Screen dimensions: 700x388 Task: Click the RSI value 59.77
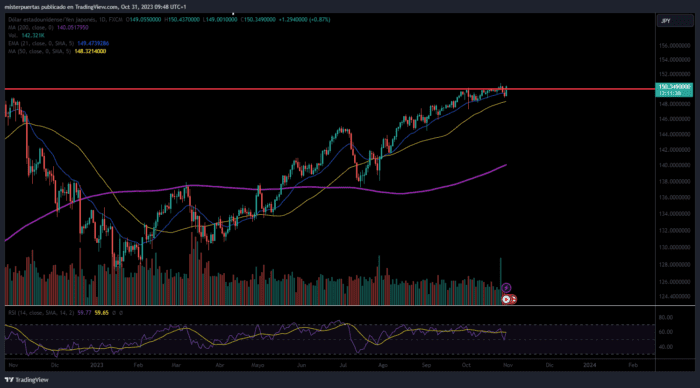(84, 313)
